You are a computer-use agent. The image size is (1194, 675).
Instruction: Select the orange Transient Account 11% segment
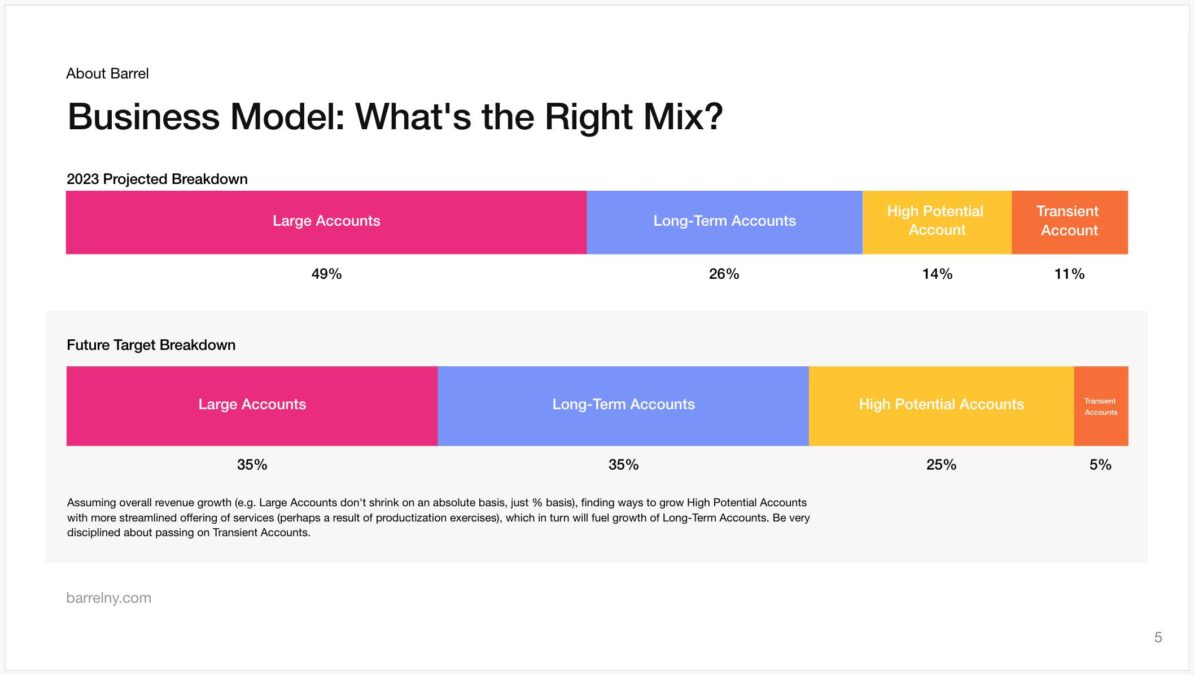coord(1070,222)
